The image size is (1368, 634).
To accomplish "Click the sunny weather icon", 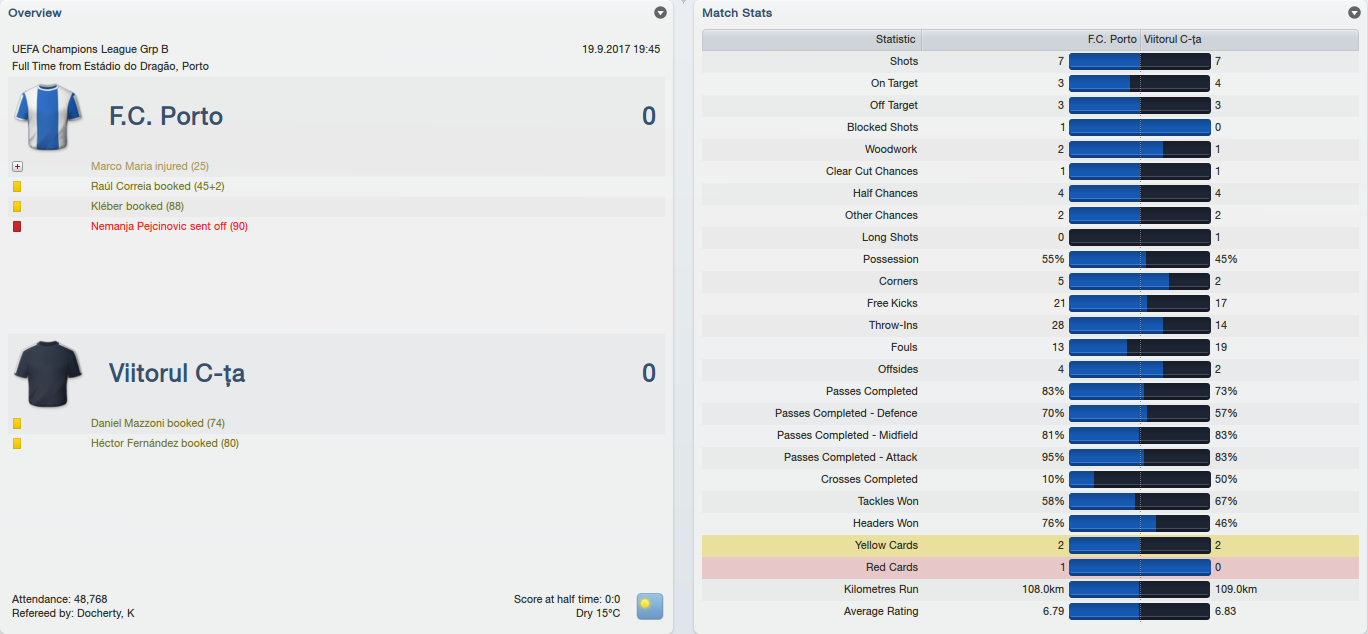I will [x=650, y=606].
